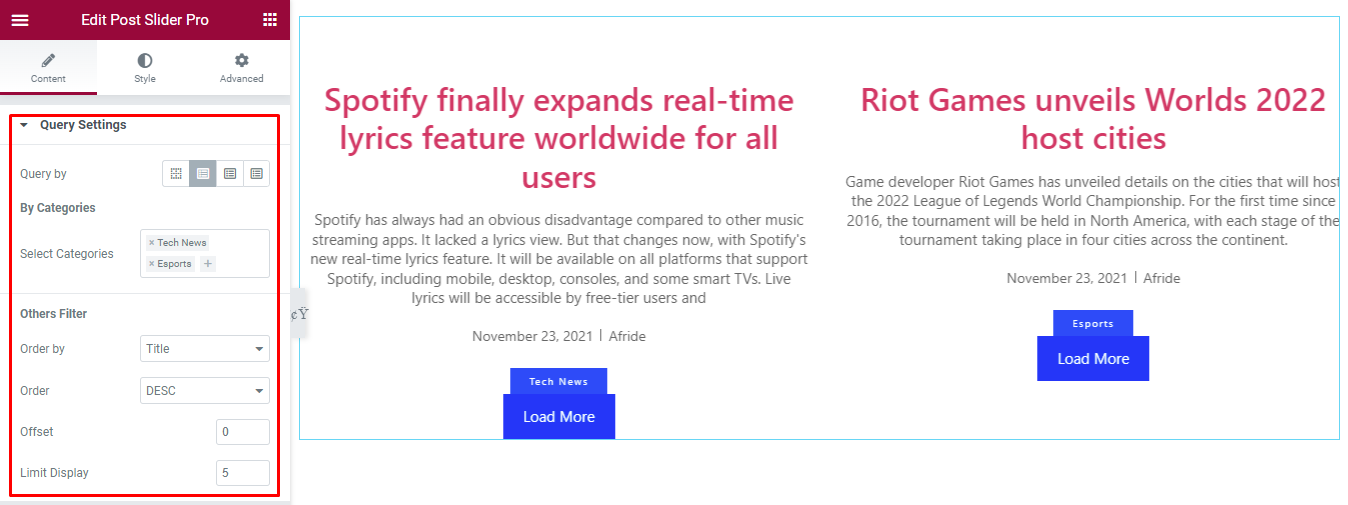Remove the Tech News category tag

click(x=151, y=243)
